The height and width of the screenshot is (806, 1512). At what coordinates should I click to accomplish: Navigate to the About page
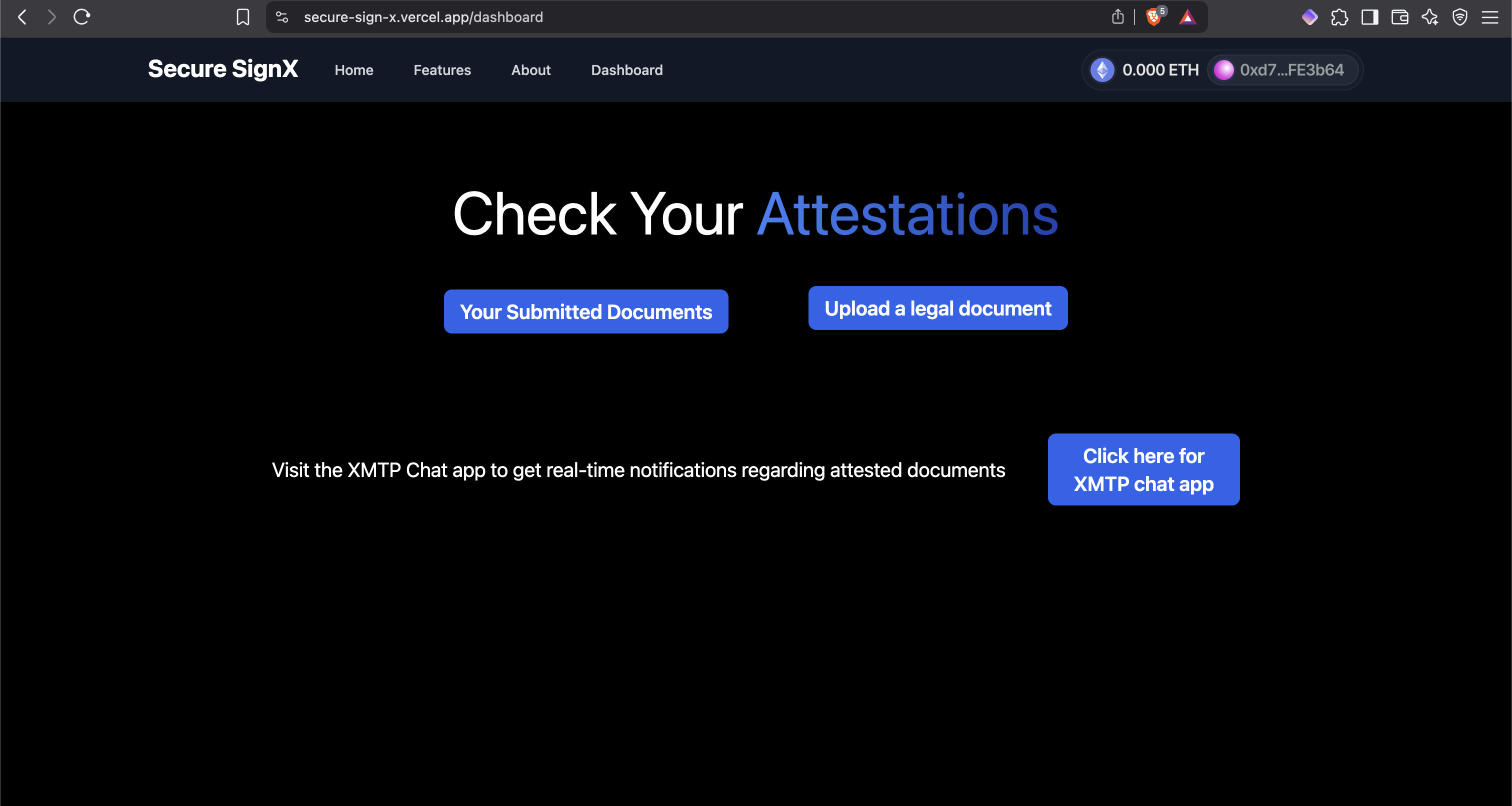(530, 70)
